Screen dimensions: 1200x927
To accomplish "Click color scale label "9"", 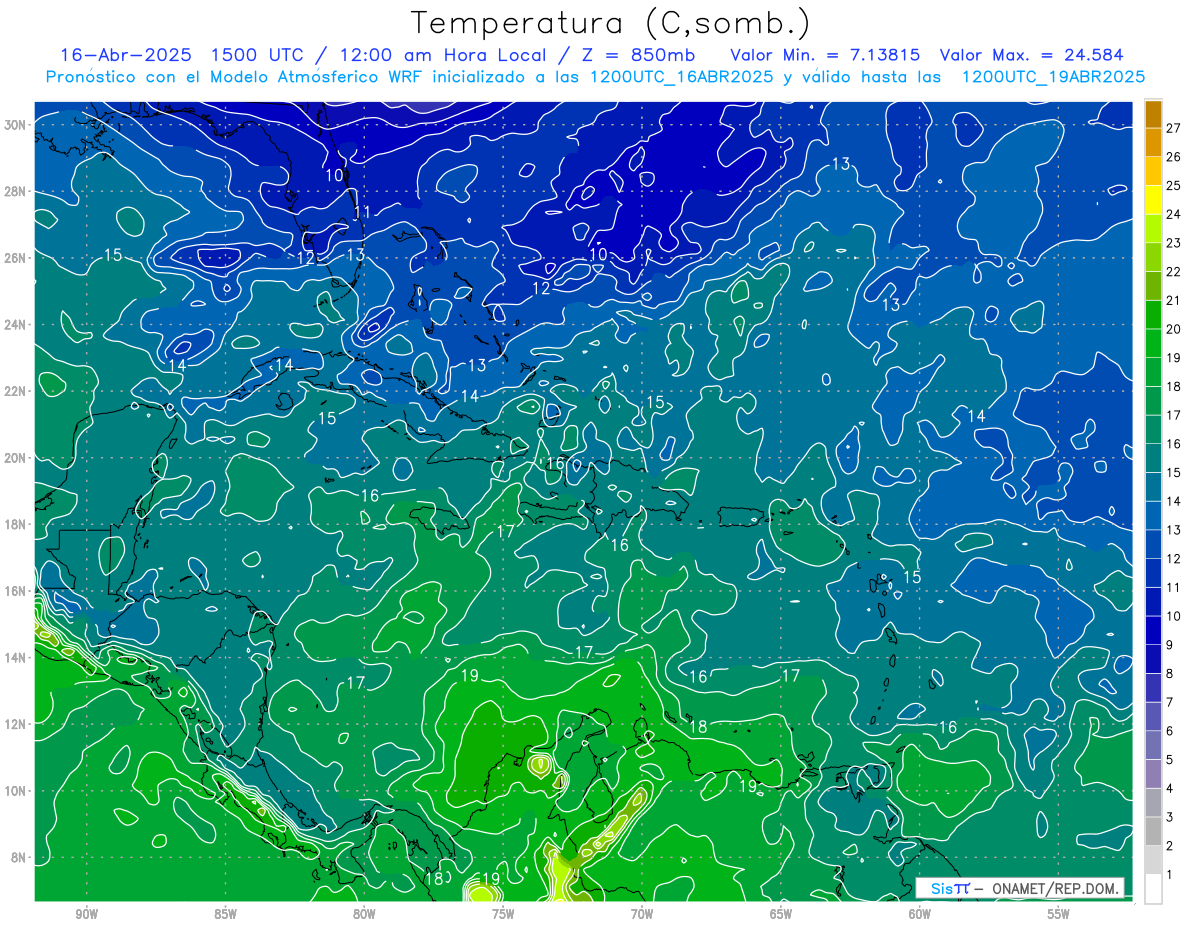I will click(x=1170, y=645).
